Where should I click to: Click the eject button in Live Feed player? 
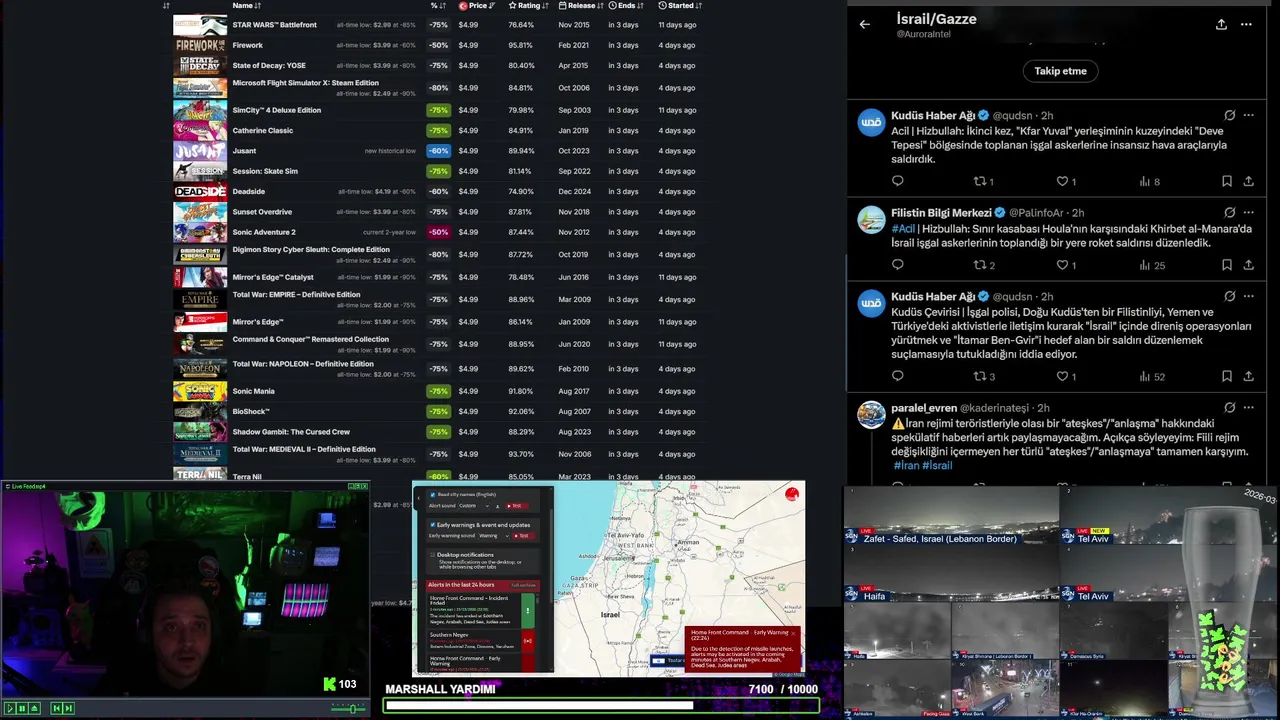(x=34, y=708)
